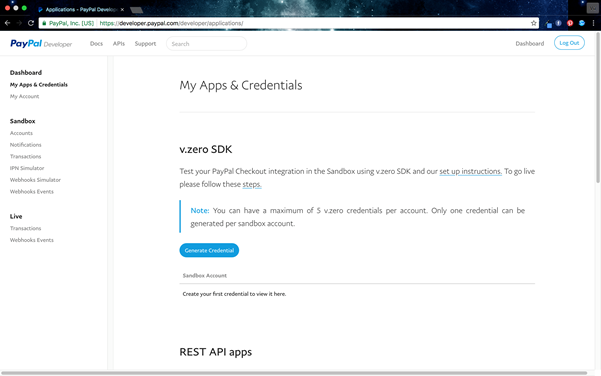The width and height of the screenshot is (601, 376).
Task: Click the browser back arrow
Action: [x=7, y=23]
